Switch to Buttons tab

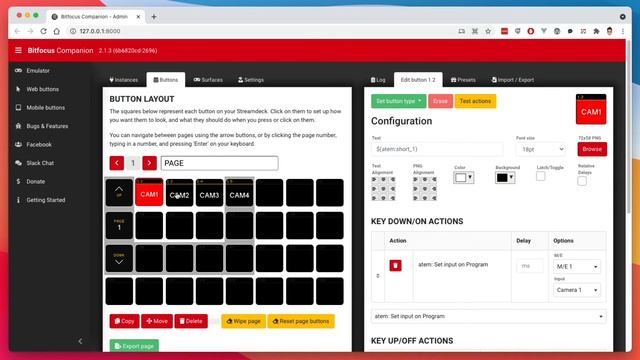(165, 80)
